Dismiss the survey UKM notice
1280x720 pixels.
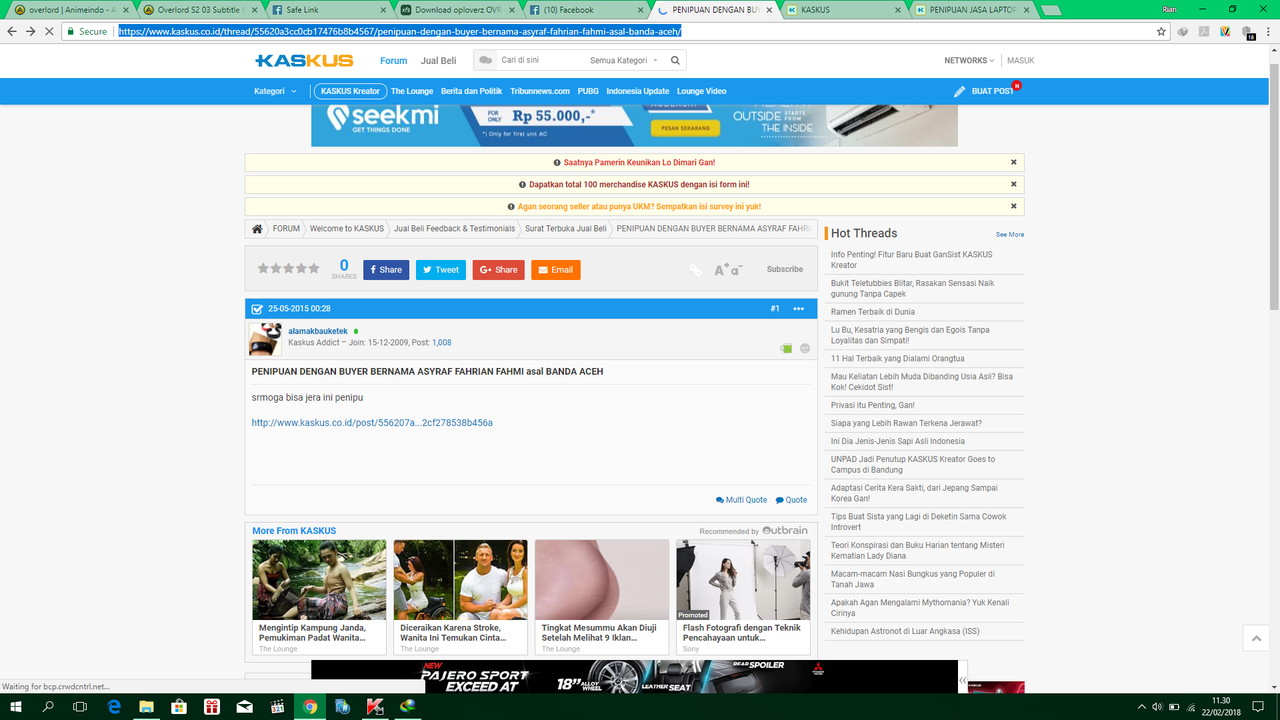1013,206
